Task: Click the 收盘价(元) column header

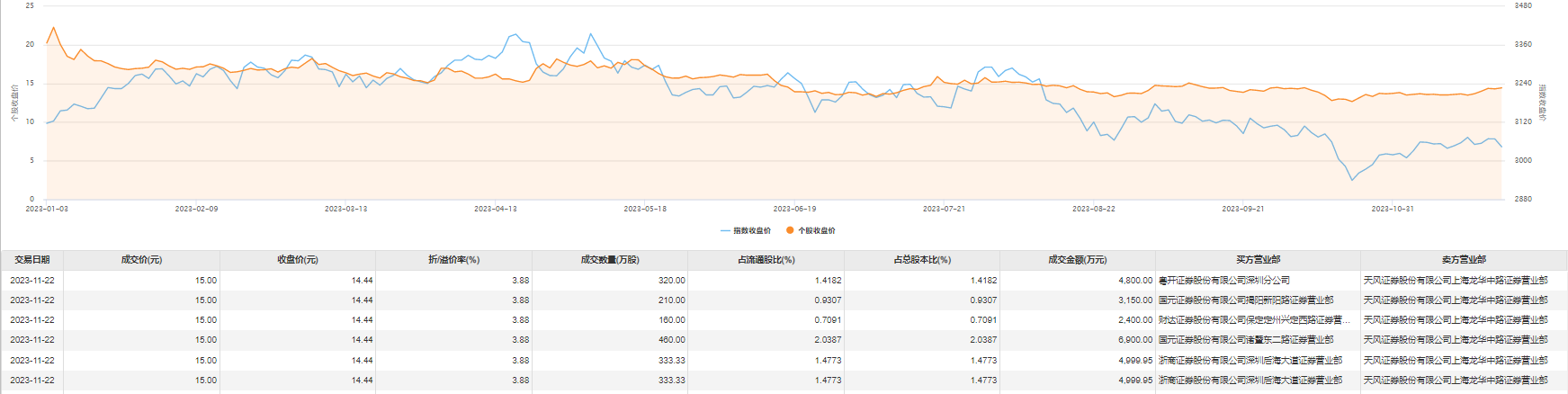Action: click(x=298, y=260)
